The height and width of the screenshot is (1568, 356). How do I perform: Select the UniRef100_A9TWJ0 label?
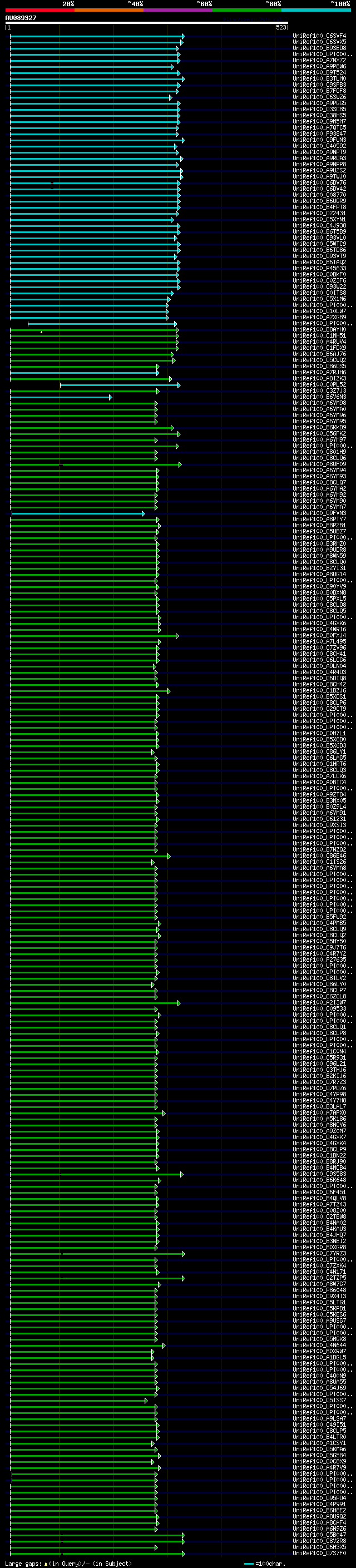click(x=319, y=176)
